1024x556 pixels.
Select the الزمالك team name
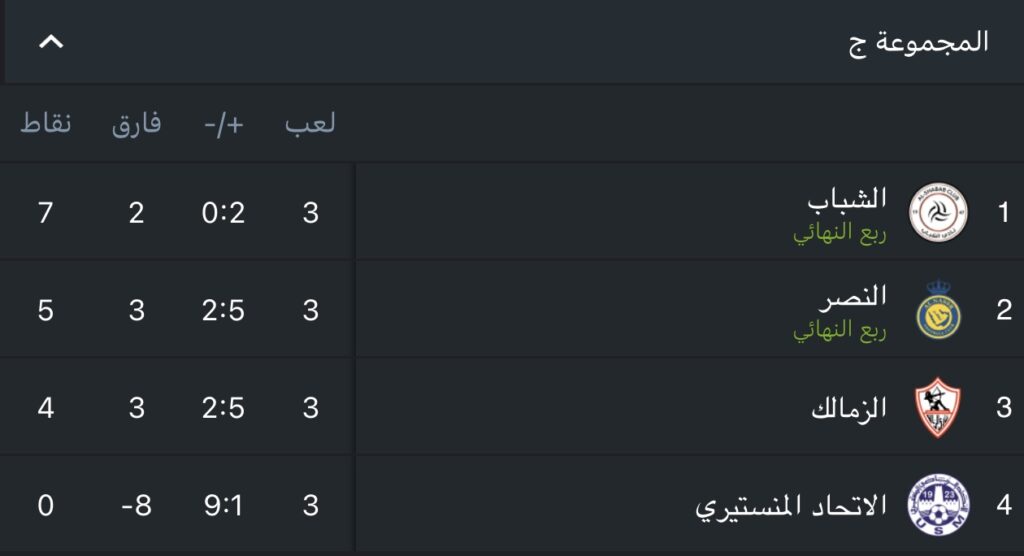(x=849, y=408)
